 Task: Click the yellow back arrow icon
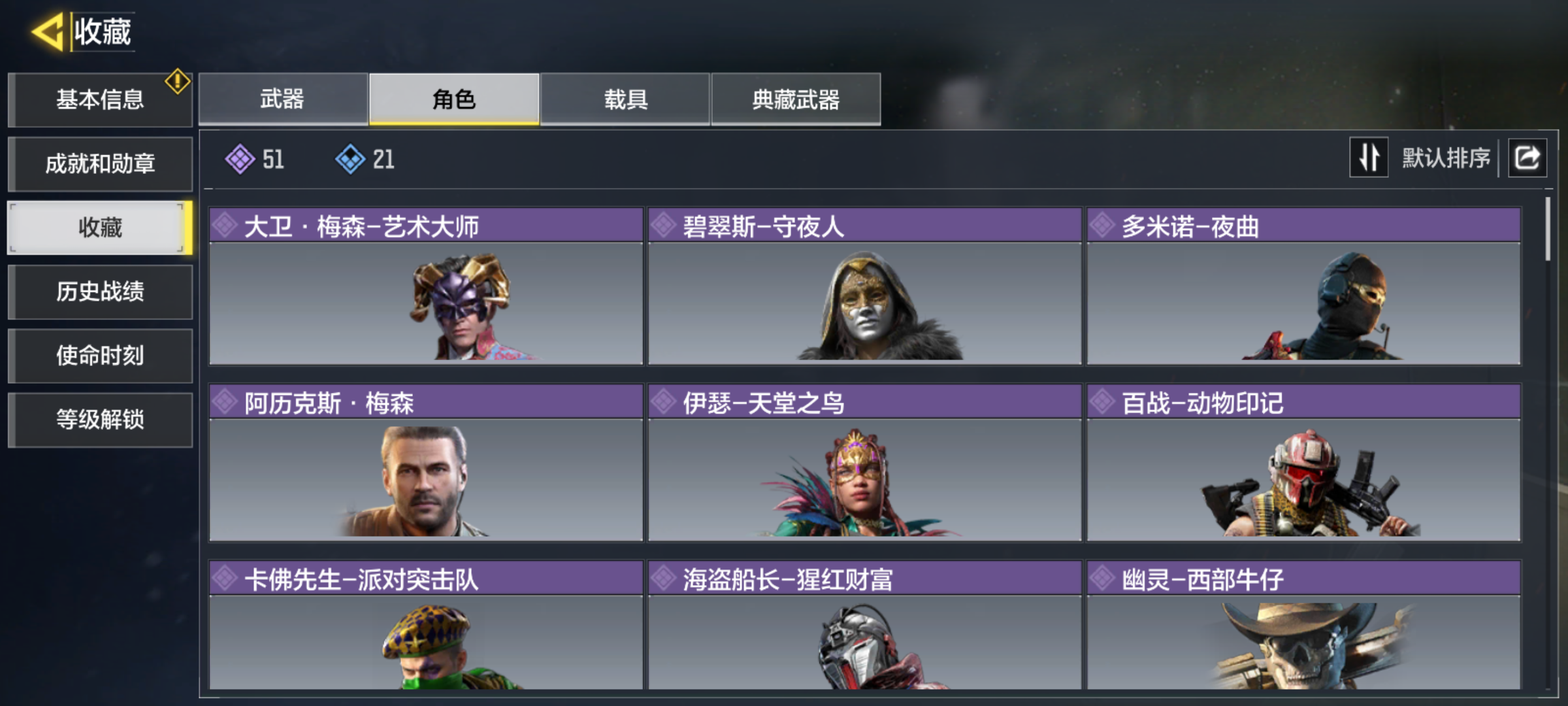(47, 31)
